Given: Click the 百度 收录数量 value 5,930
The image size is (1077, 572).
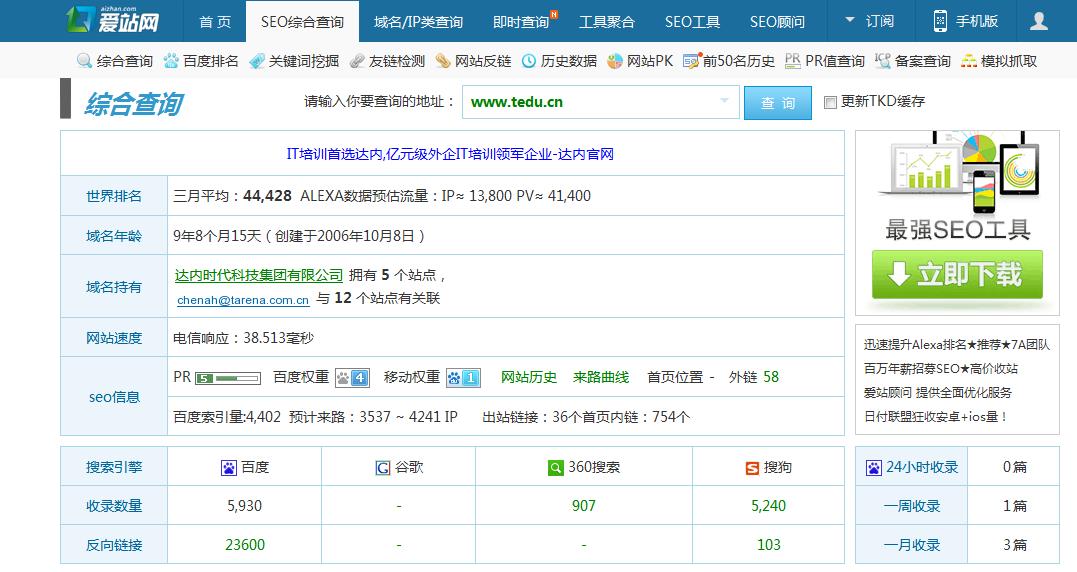Looking at the screenshot, I should 245,506.
